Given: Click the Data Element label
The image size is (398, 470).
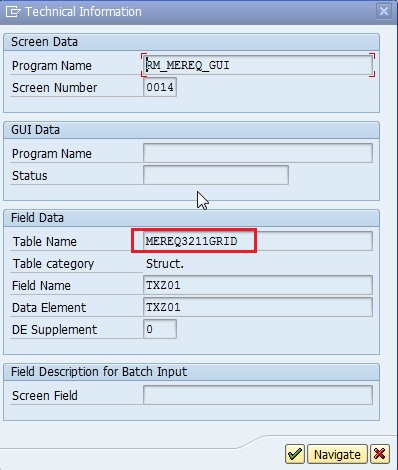Looking at the screenshot, I should coord(49,307).
